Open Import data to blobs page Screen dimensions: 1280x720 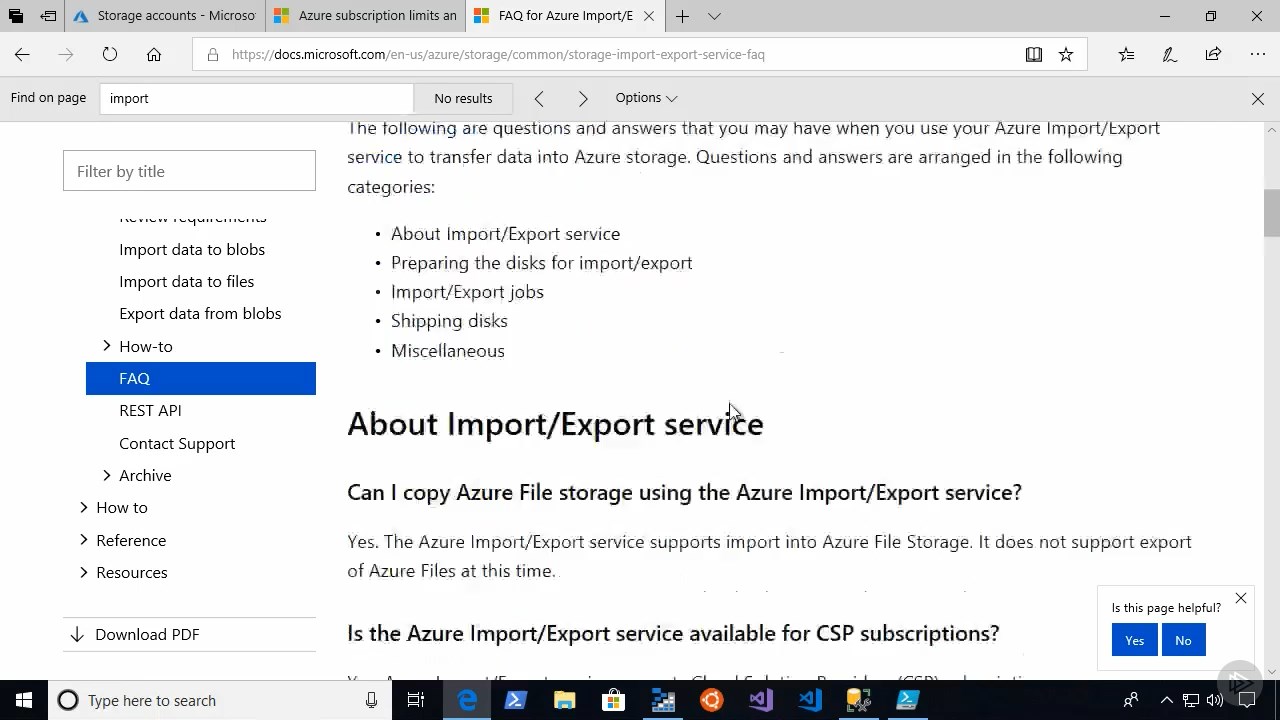pyautogui.click(x=192, y=249)
